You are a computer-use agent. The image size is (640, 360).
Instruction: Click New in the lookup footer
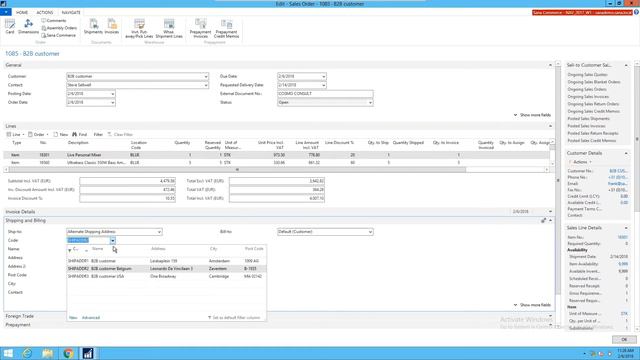coord(73,318)
